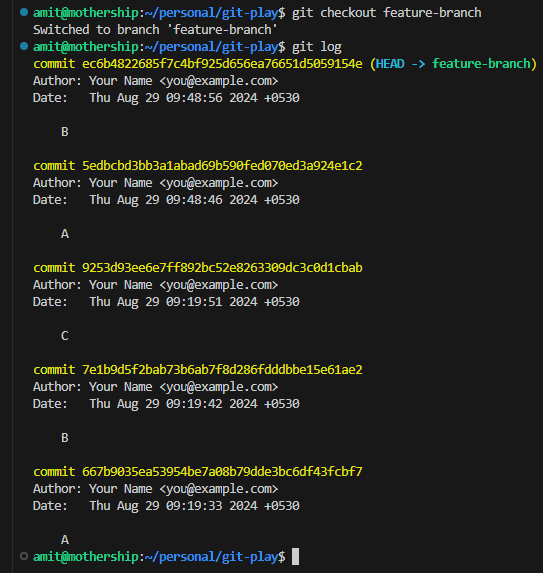Viewport: 543px width, 573px height.
Task: Click Author line of ec6b482 commit
Action: [x=155, y=81]
